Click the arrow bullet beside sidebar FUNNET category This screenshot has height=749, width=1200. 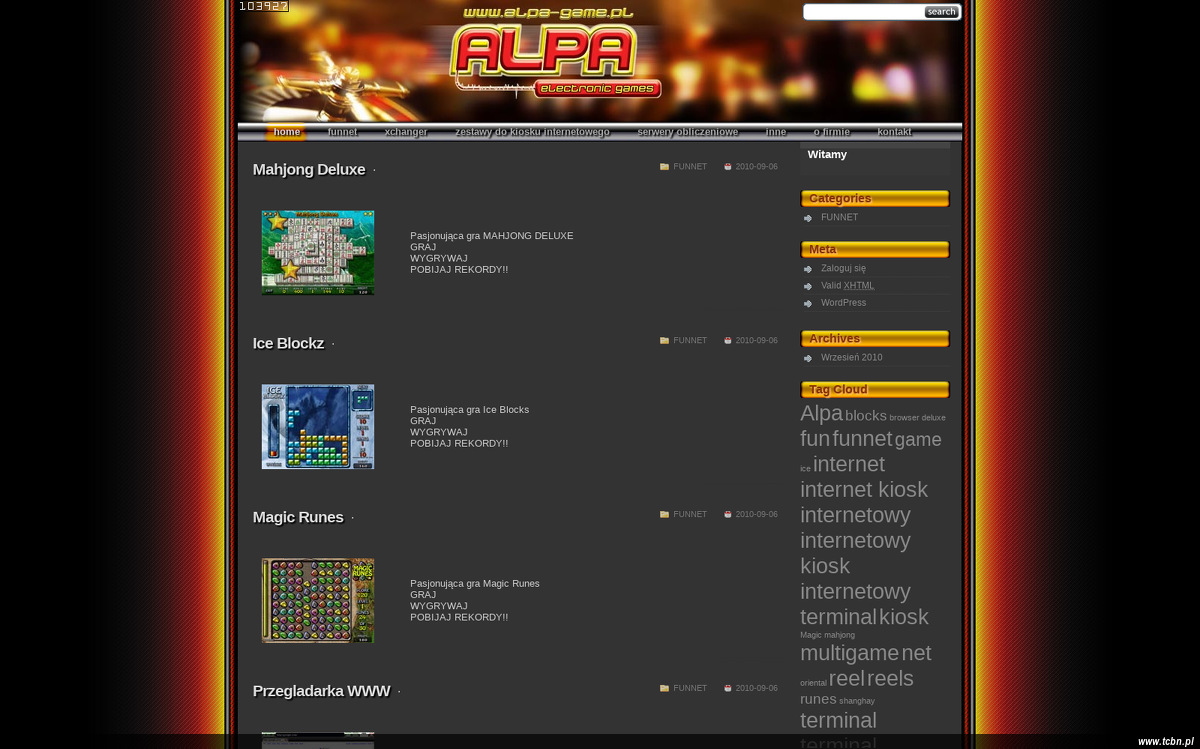coord(808,218)
